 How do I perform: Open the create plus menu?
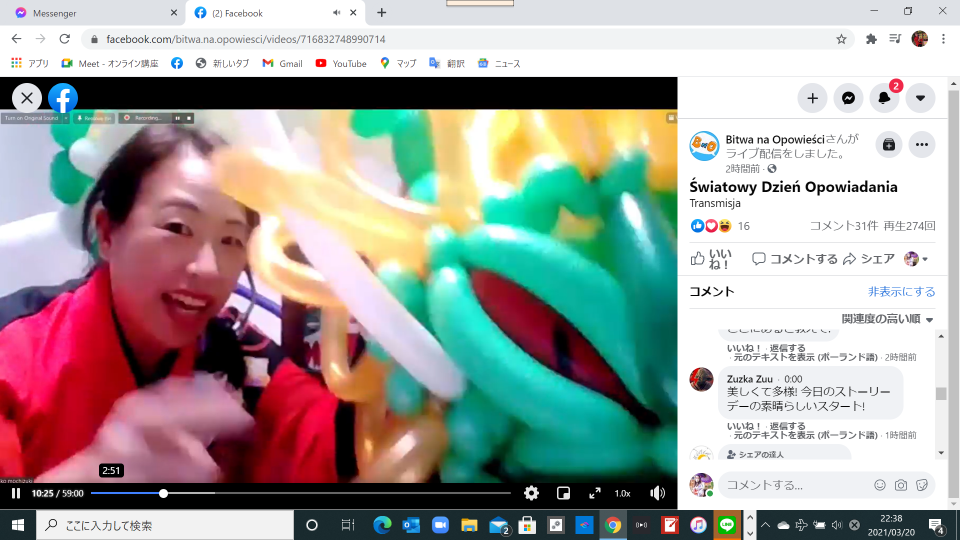click(812, 98)
